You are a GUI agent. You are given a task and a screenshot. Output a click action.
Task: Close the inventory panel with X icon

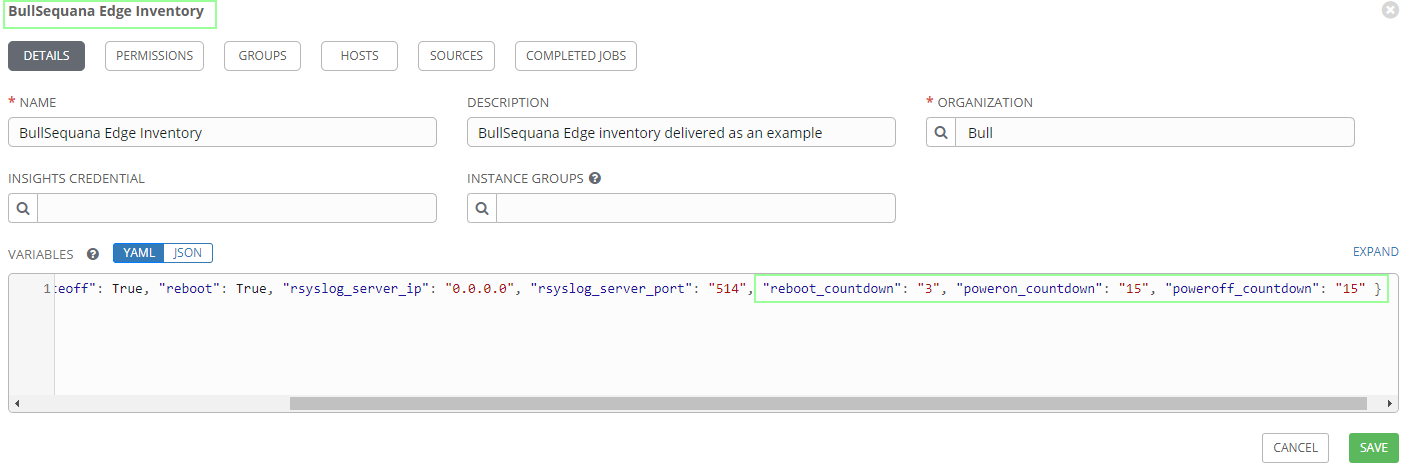pos(1390,9)
